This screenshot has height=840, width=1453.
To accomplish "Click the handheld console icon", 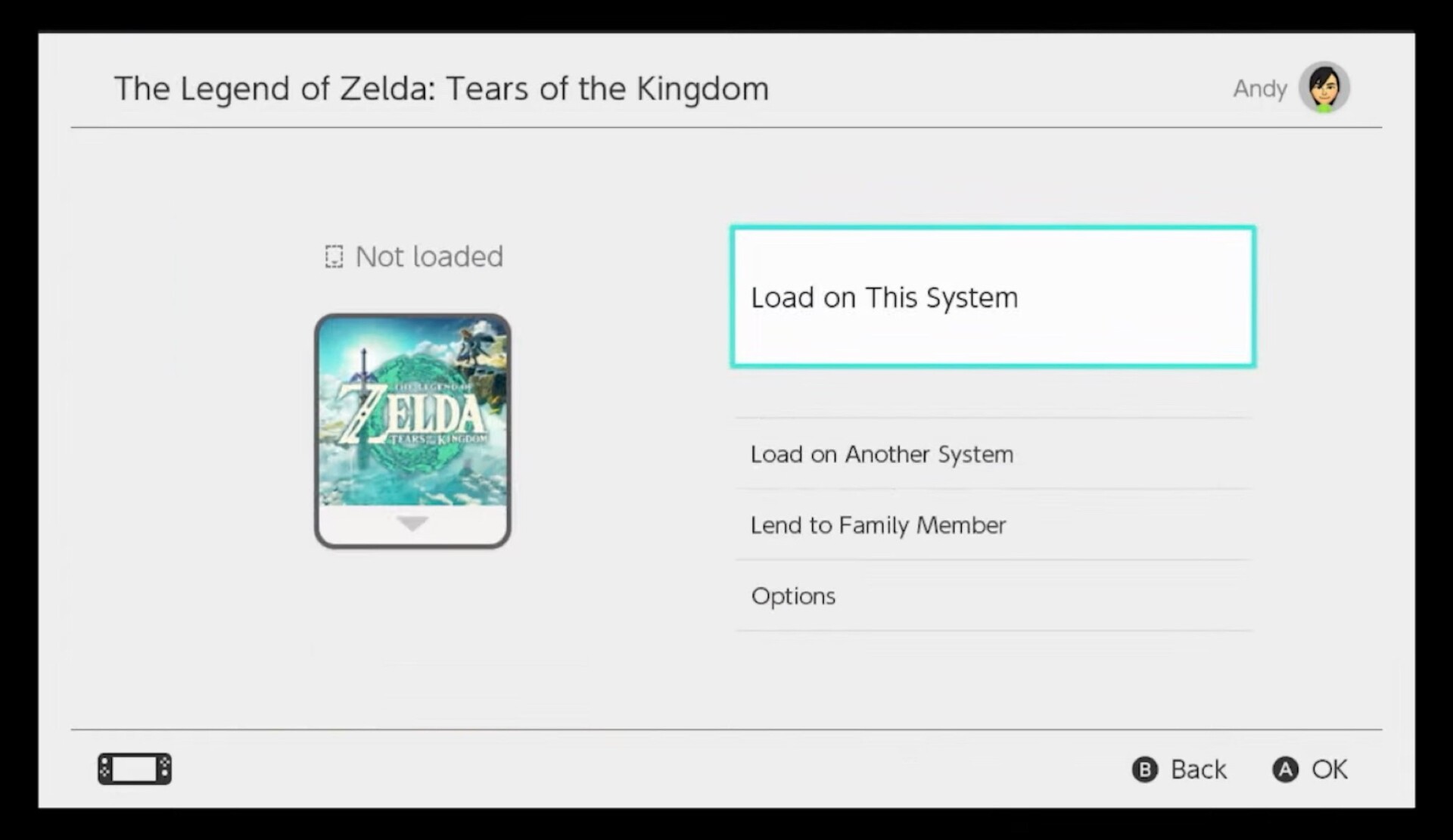I will 135,769.
